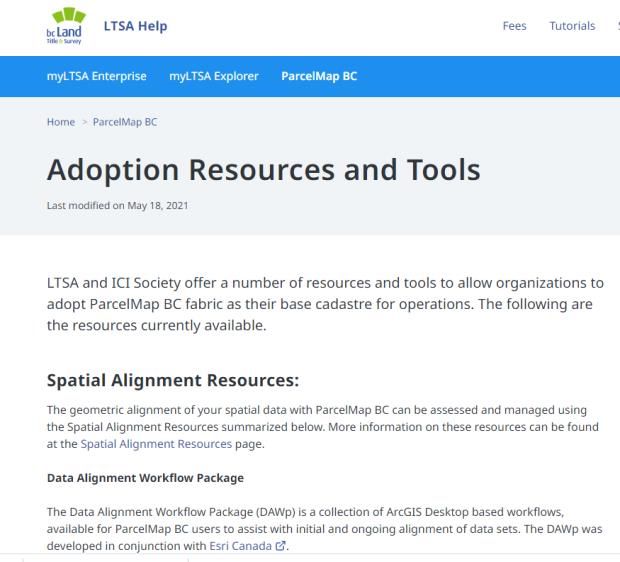Click the external link icon after Esri Canada
This screenshot has width=620, height=562.
pos(280,546)
